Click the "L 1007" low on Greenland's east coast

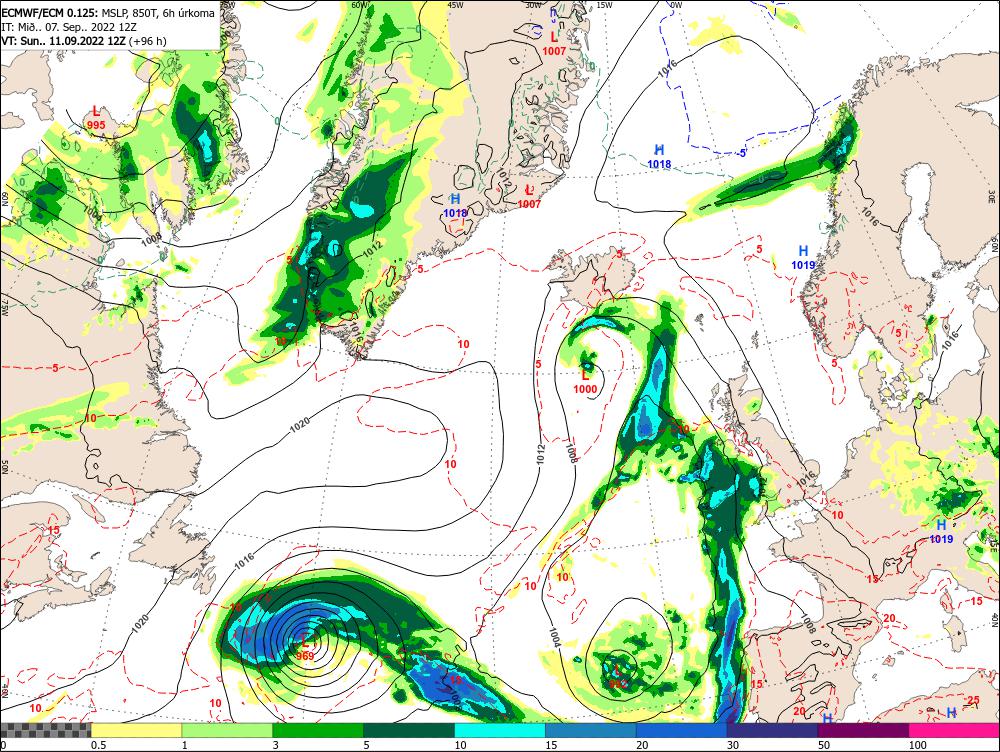(x=529, y=196)
